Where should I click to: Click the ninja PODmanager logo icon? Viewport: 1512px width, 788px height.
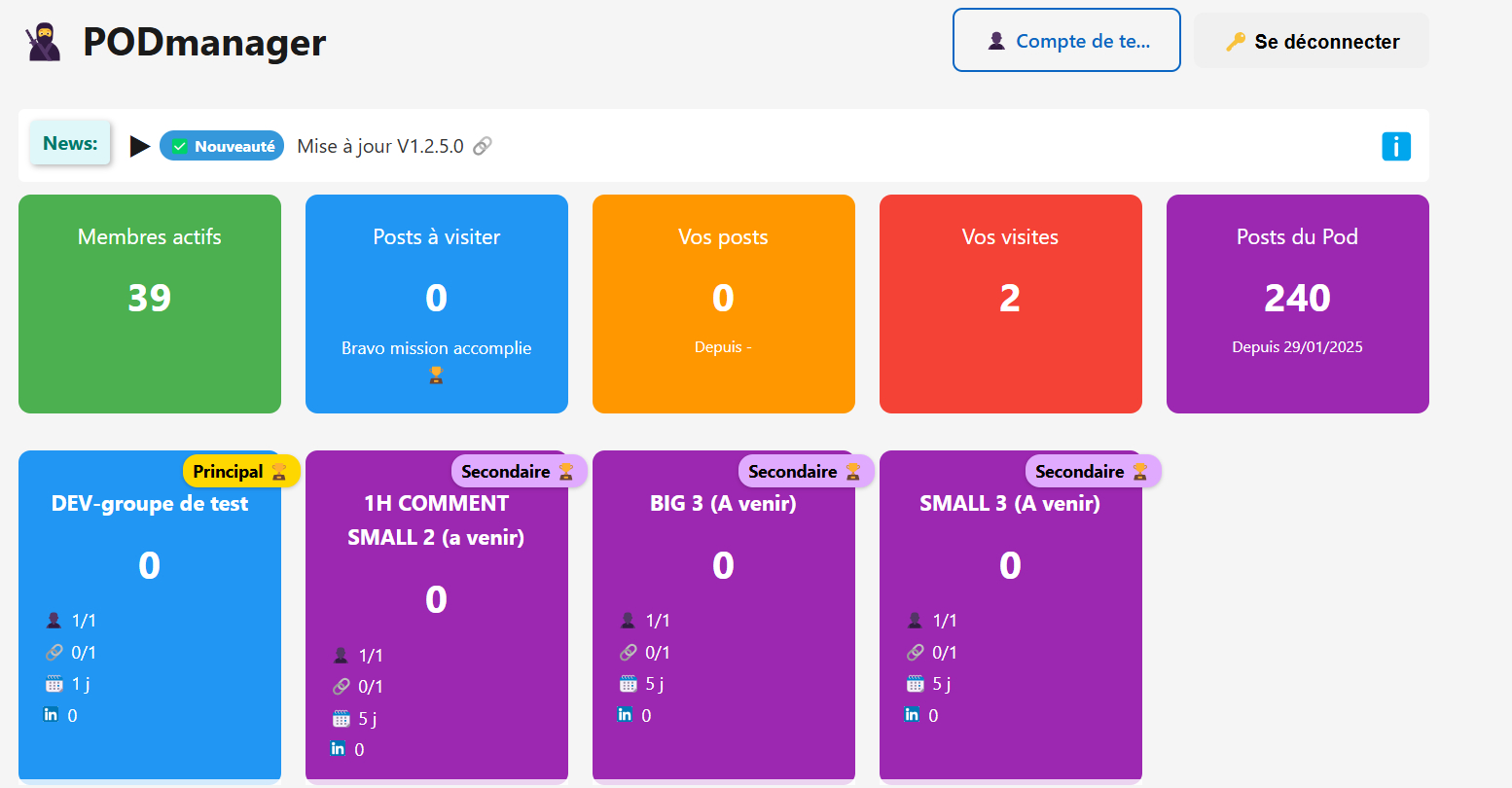[41, 39]
